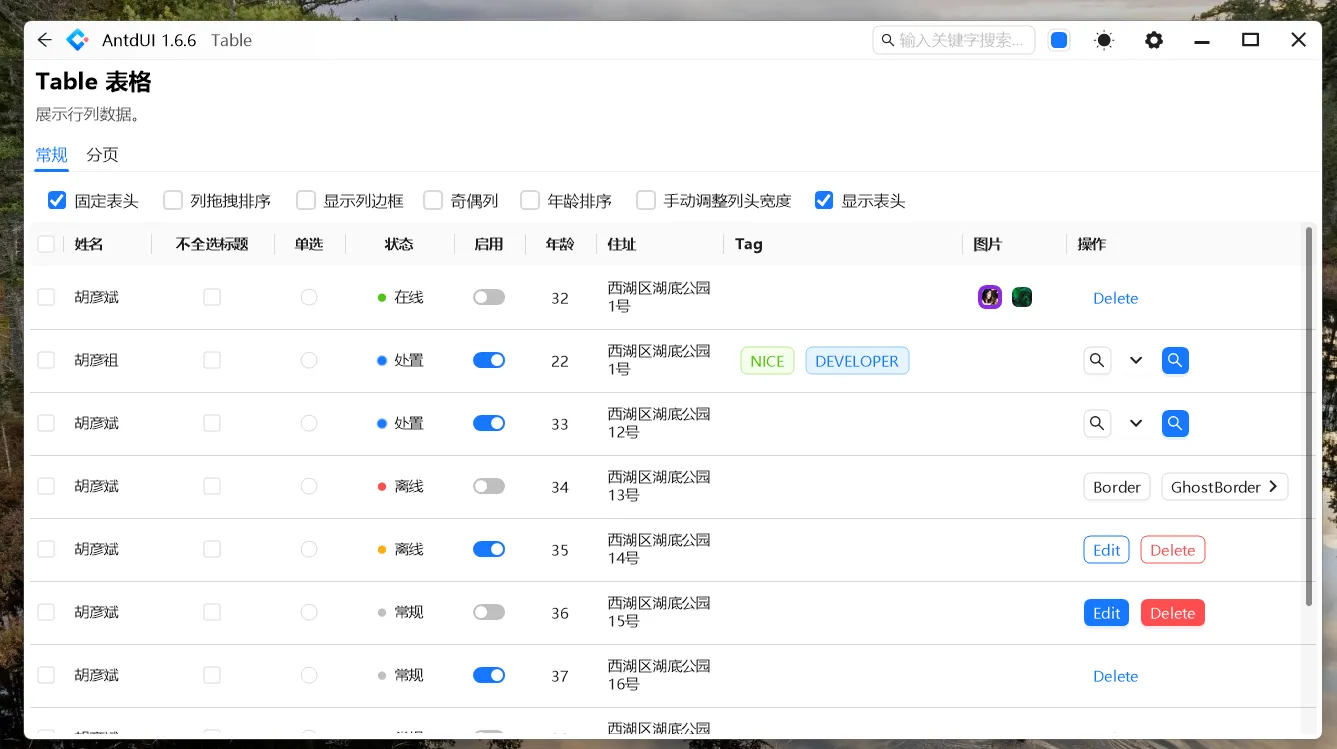Click blue search icon button in age 33 row
The image size is (1337, 749).
[1175, 423]
